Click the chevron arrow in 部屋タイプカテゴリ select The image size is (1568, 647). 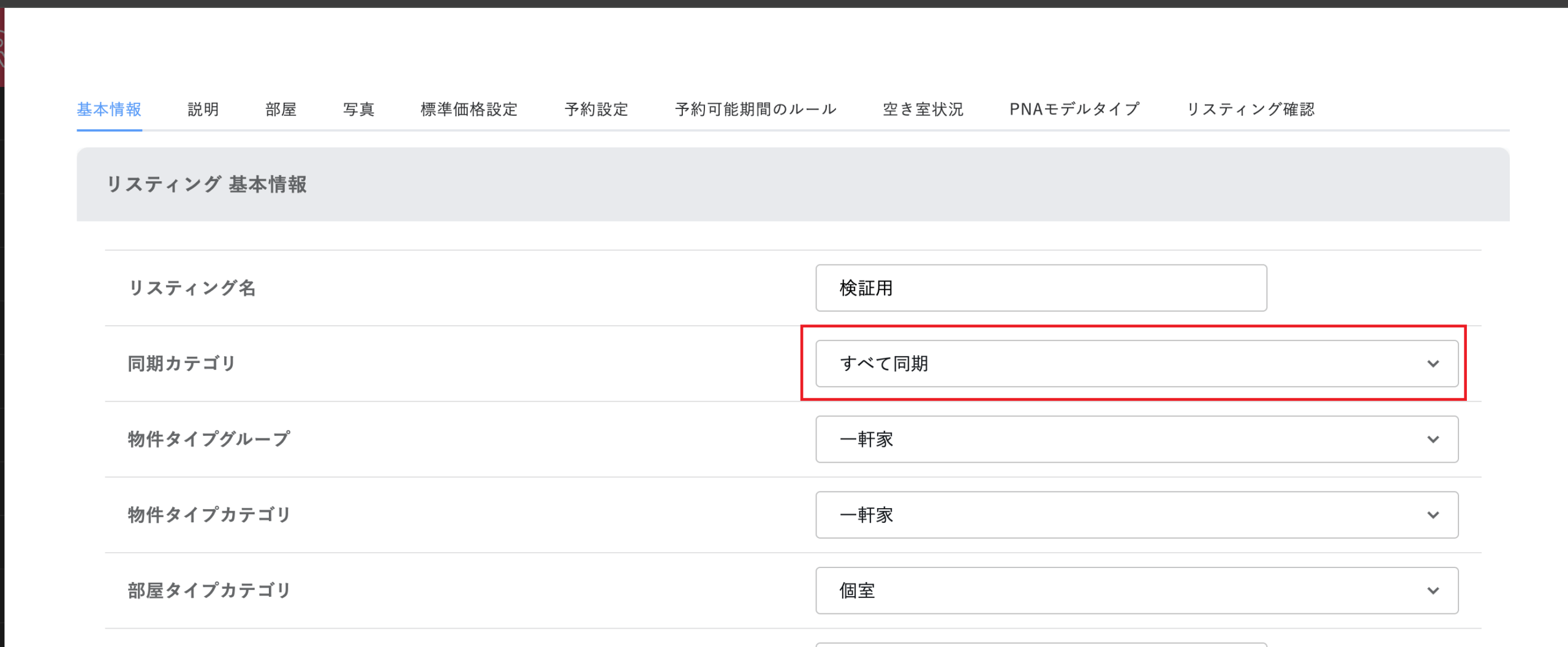coord(1433,591)
